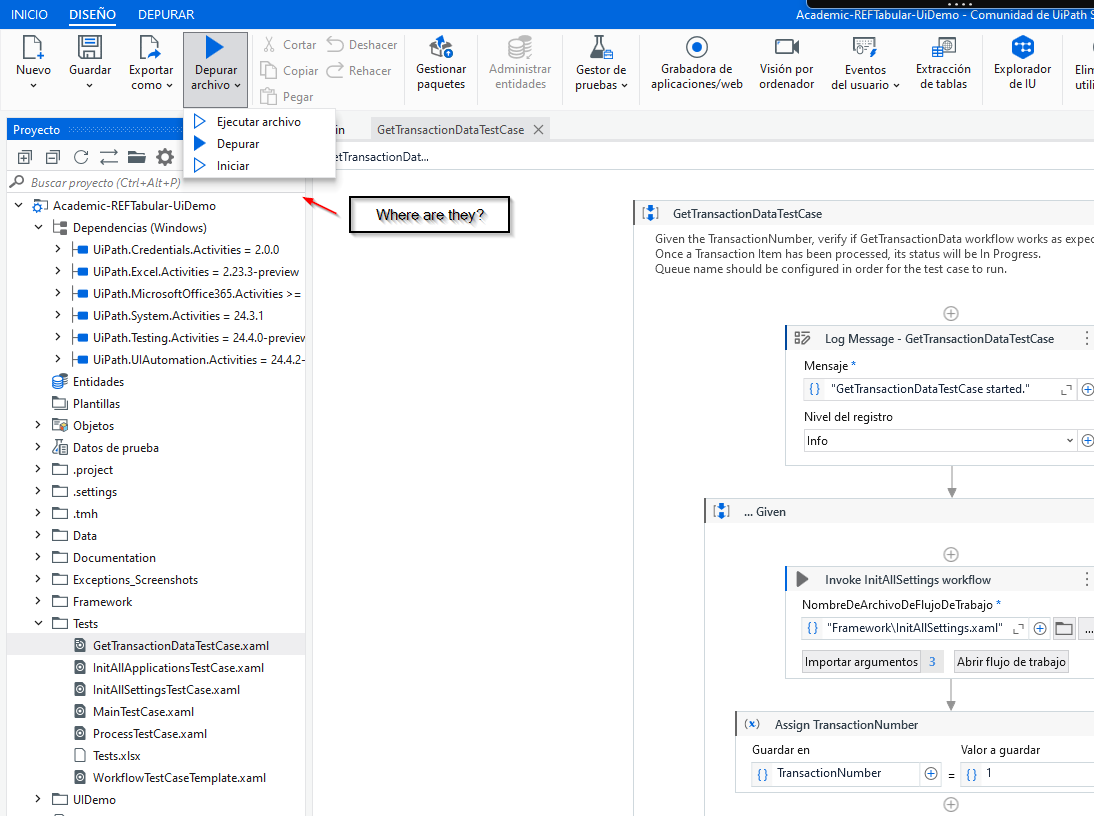Open Gestor de pruebas flask icon
Screen dimensions: 1094x816
click(601, 47)
